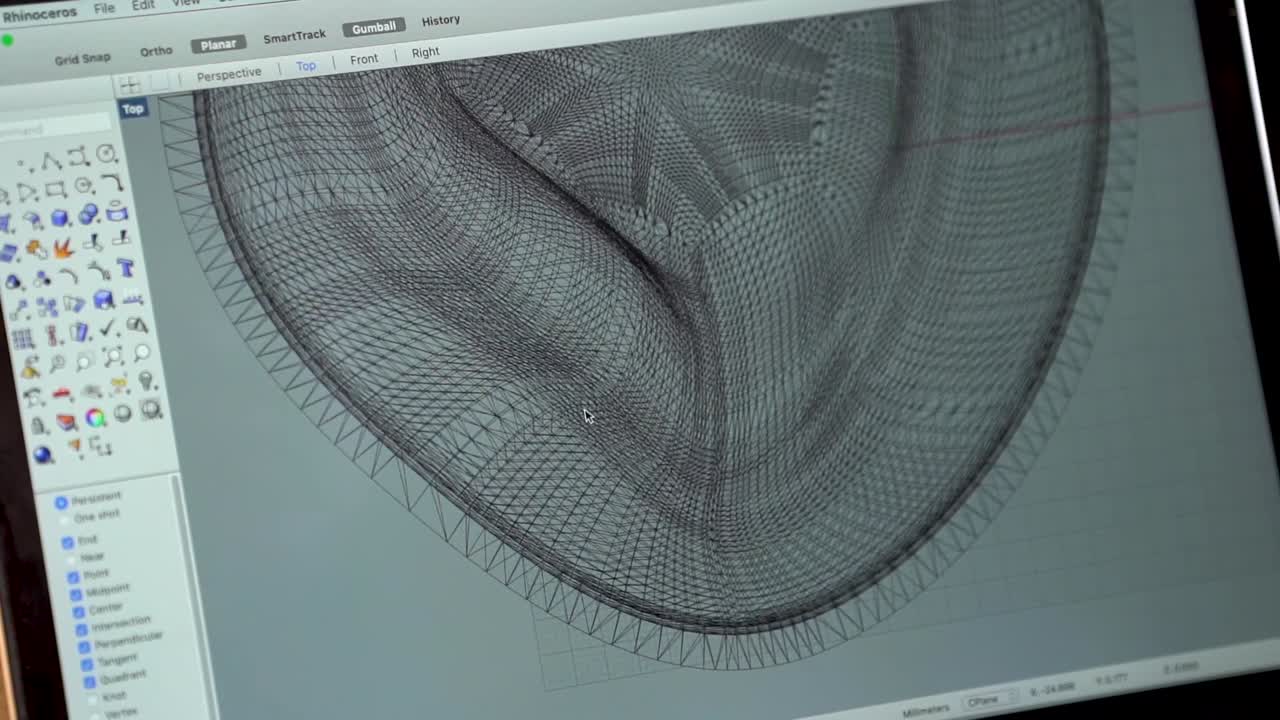Disable the Midpoint osnap
The width and height of the screenshot is (1280, 720).
pyautogui.click(x=75, y=594)
